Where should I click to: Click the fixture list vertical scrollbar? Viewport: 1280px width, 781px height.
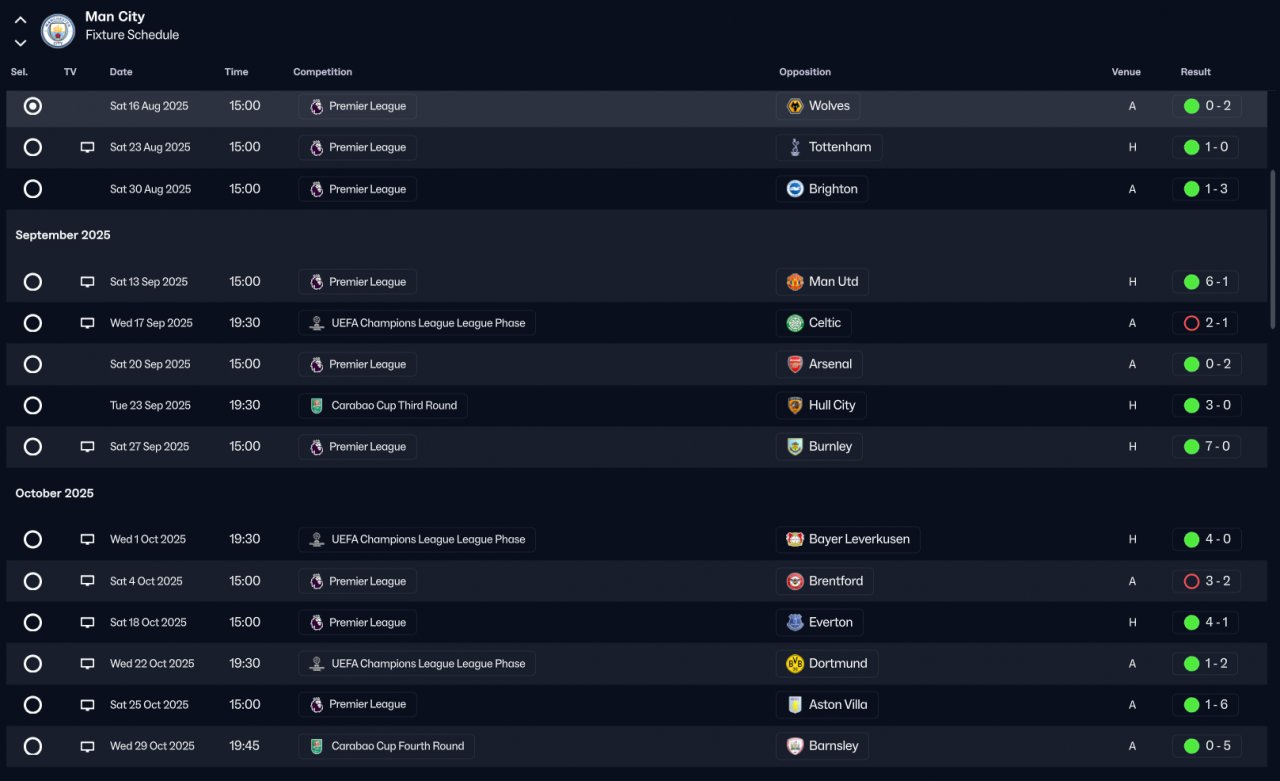tap(1273, 250)
